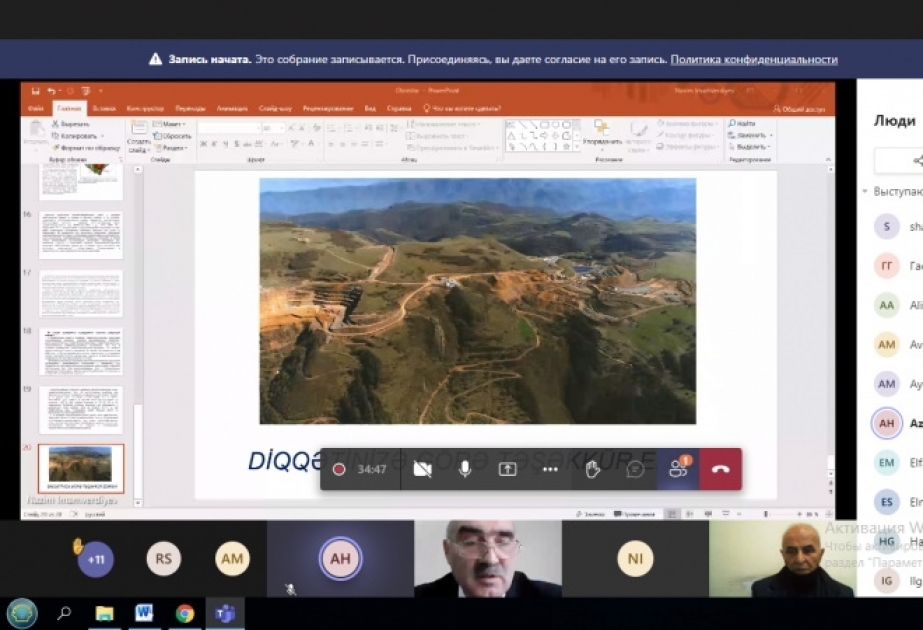Click the Копировать button
The width and height of the screenshot is (923, 630).
78,136
